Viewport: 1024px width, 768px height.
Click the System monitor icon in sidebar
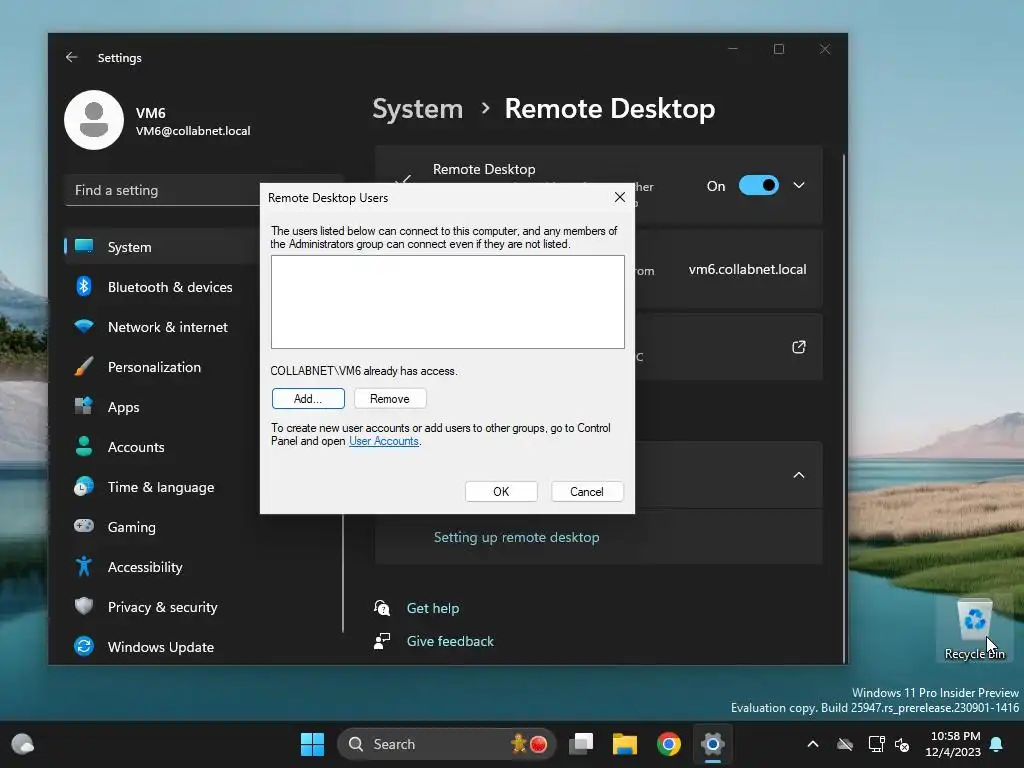tap(84, 246)
